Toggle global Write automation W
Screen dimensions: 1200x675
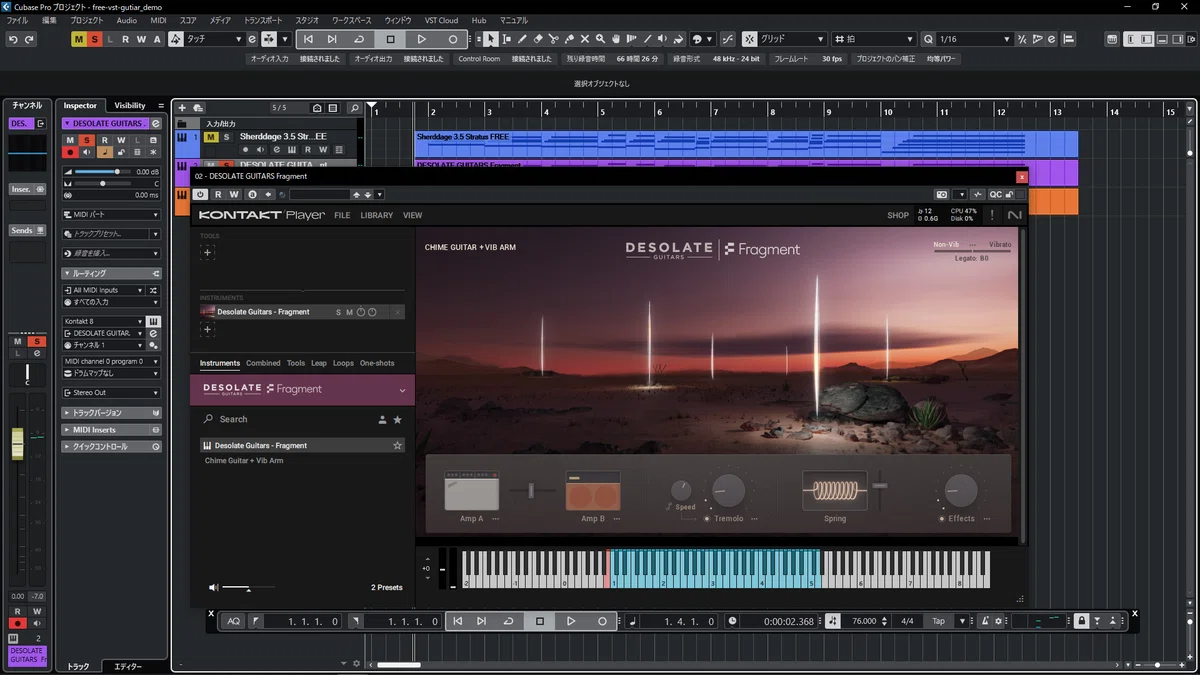coord(141,39)
